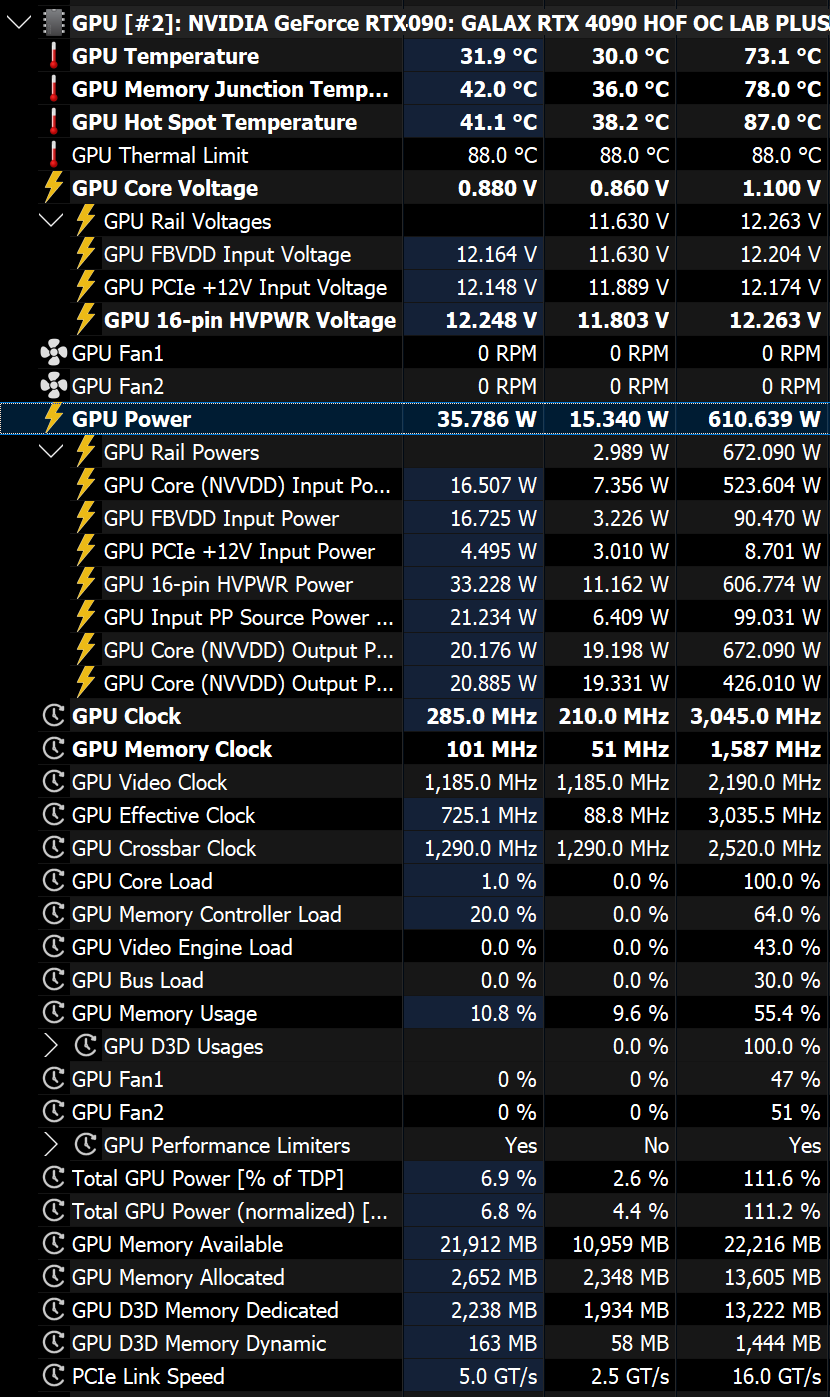This screenshot has width=830, height=1397.
Task: Click fan icon beside GPU Fan1 RPM row
Action: [53, 353]
